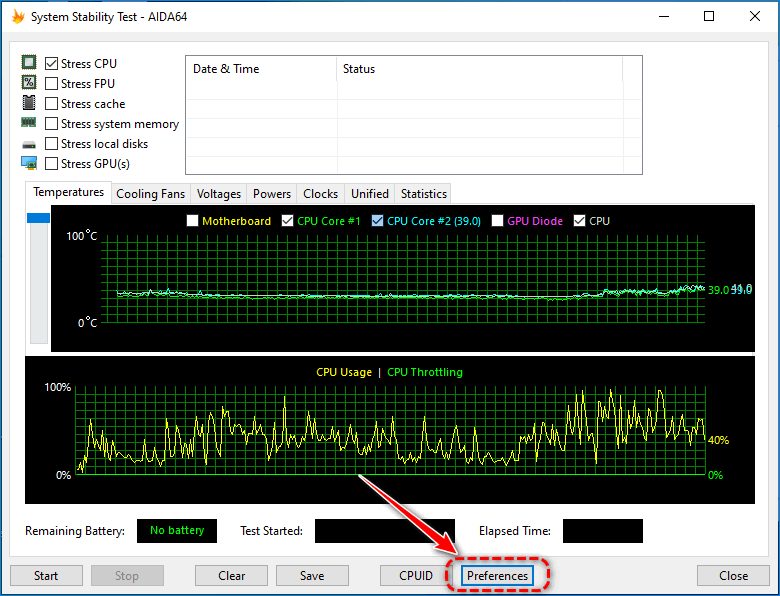Viewport: 780px width, 596px height.
Task: Enable the Stress GPU(s) checkbox
Action: pos(51,163)
